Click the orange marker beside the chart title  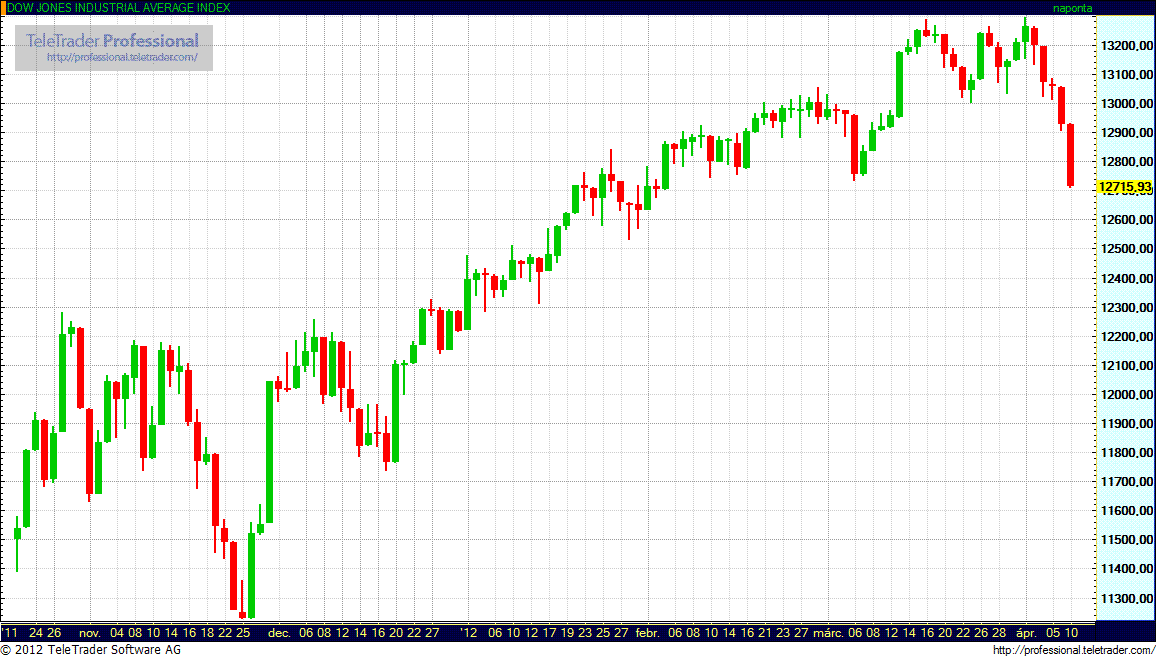coord(3,7)
